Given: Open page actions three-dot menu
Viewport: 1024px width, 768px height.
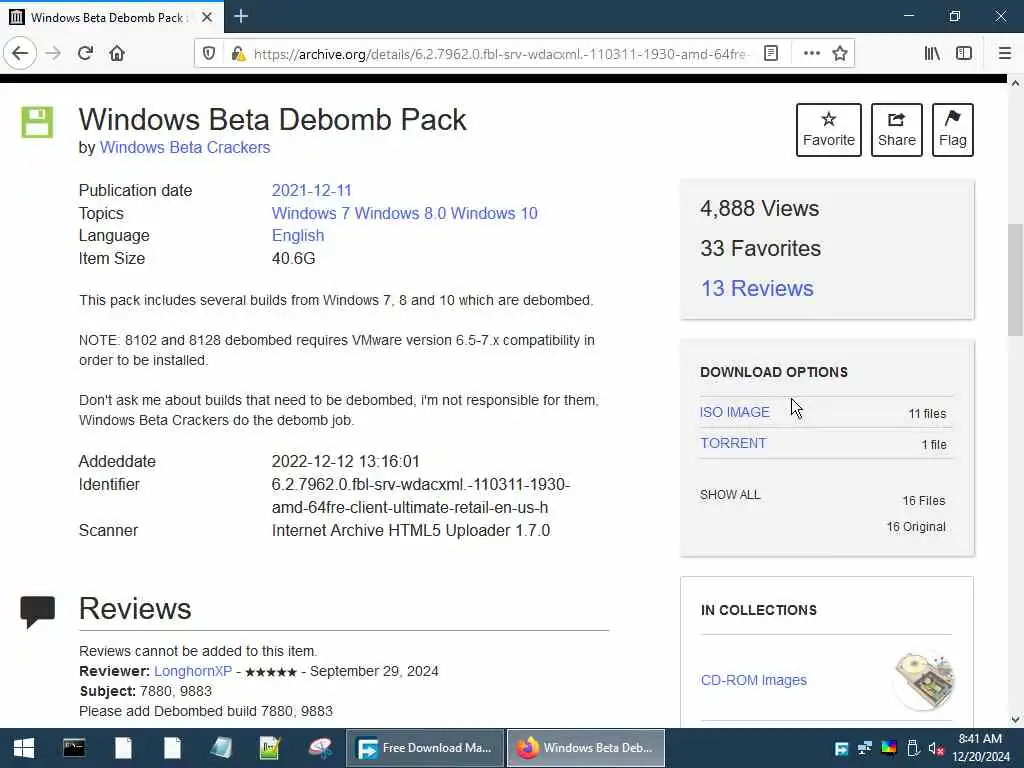Looking at the screenshot, I should click(x=811, y=54).
